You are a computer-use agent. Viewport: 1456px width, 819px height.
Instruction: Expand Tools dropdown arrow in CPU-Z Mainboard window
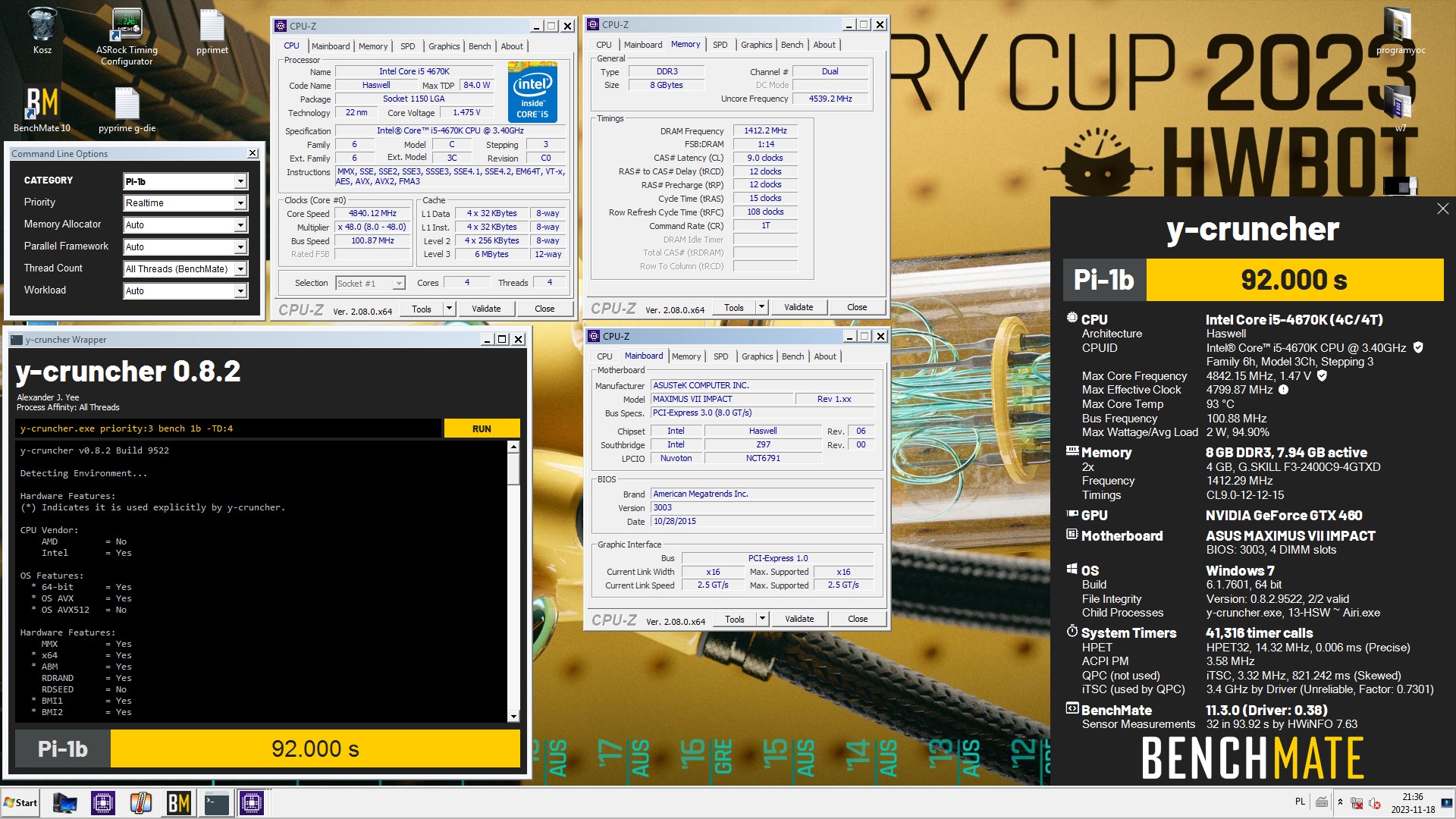tap(762, 619)
